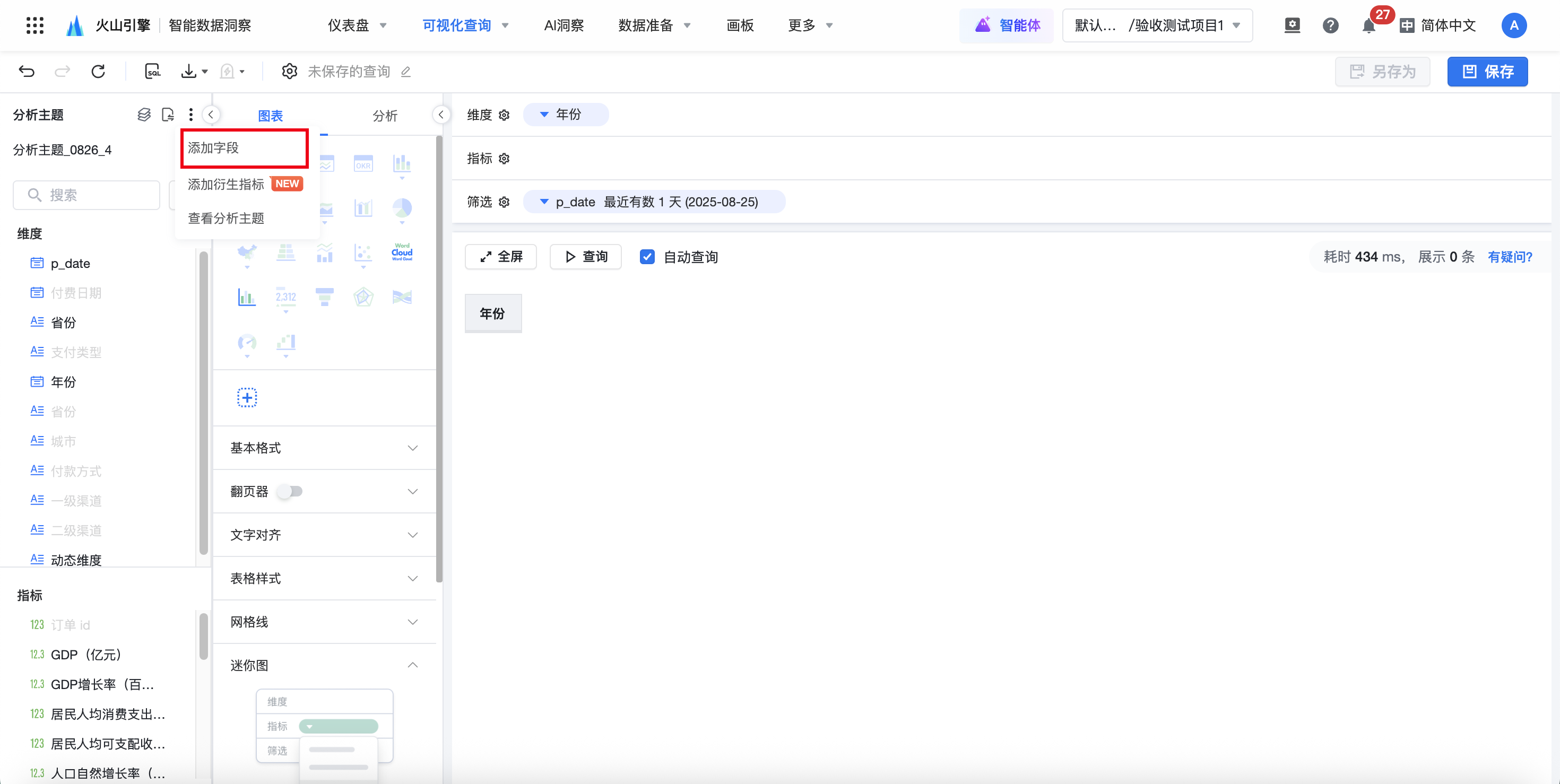Viewport: 1560px width, 784px height.
Task: Select the Word Cloud chart type
Action: (402, 252)
